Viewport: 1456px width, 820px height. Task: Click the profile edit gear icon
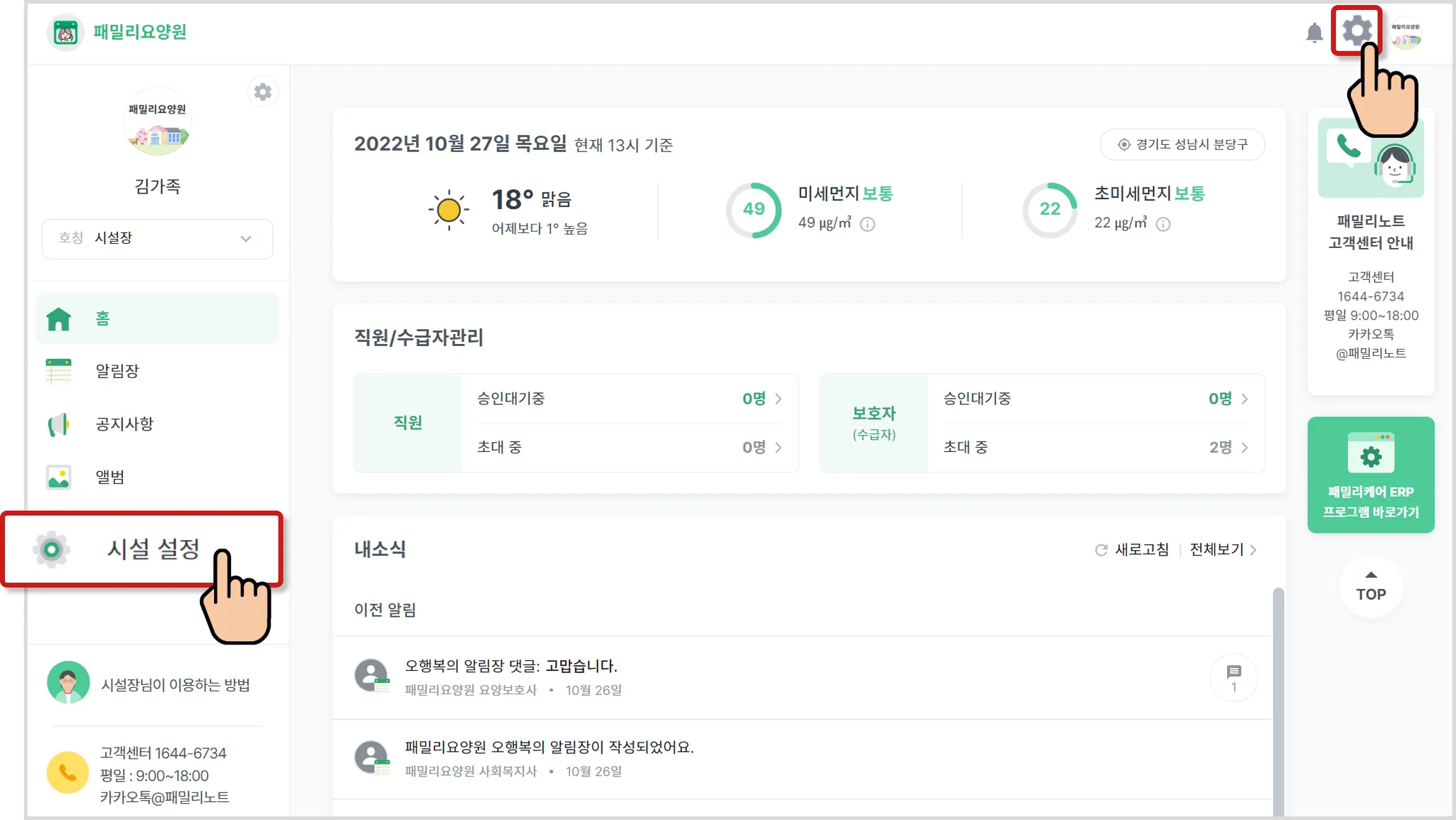[262, 92]
